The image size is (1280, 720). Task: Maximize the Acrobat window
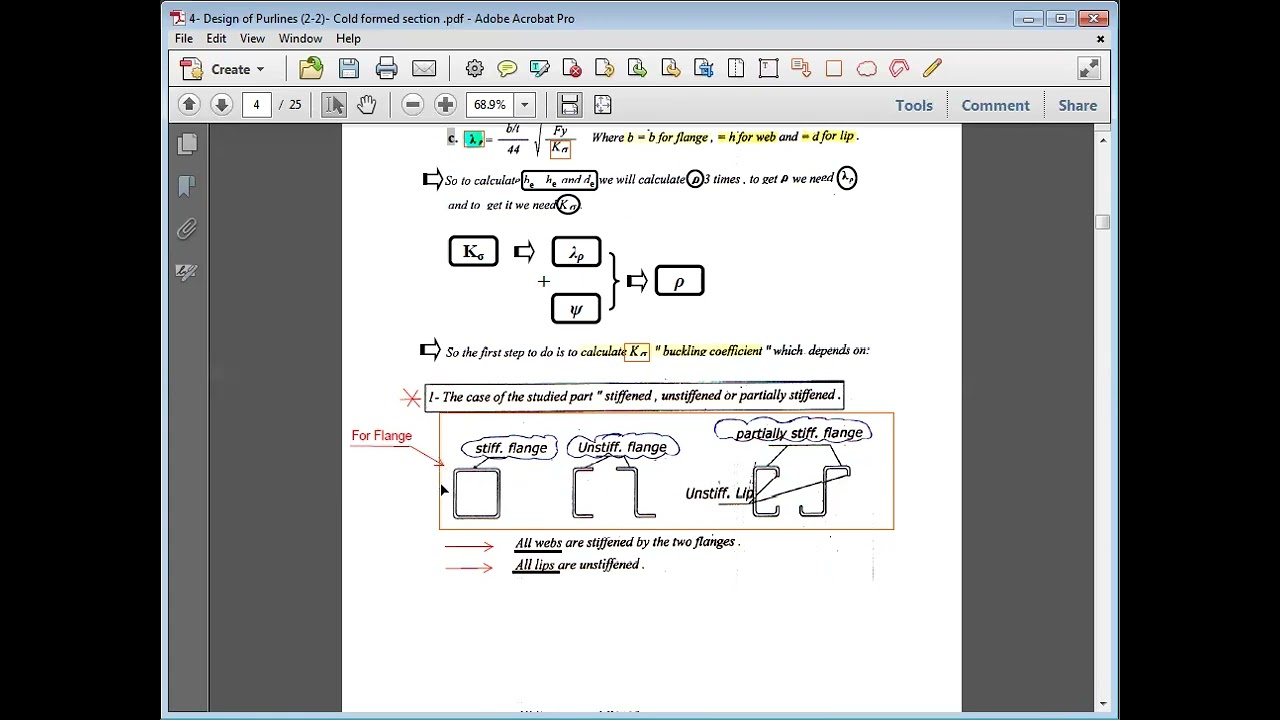pyautogui.click(x=1061, y=19)
